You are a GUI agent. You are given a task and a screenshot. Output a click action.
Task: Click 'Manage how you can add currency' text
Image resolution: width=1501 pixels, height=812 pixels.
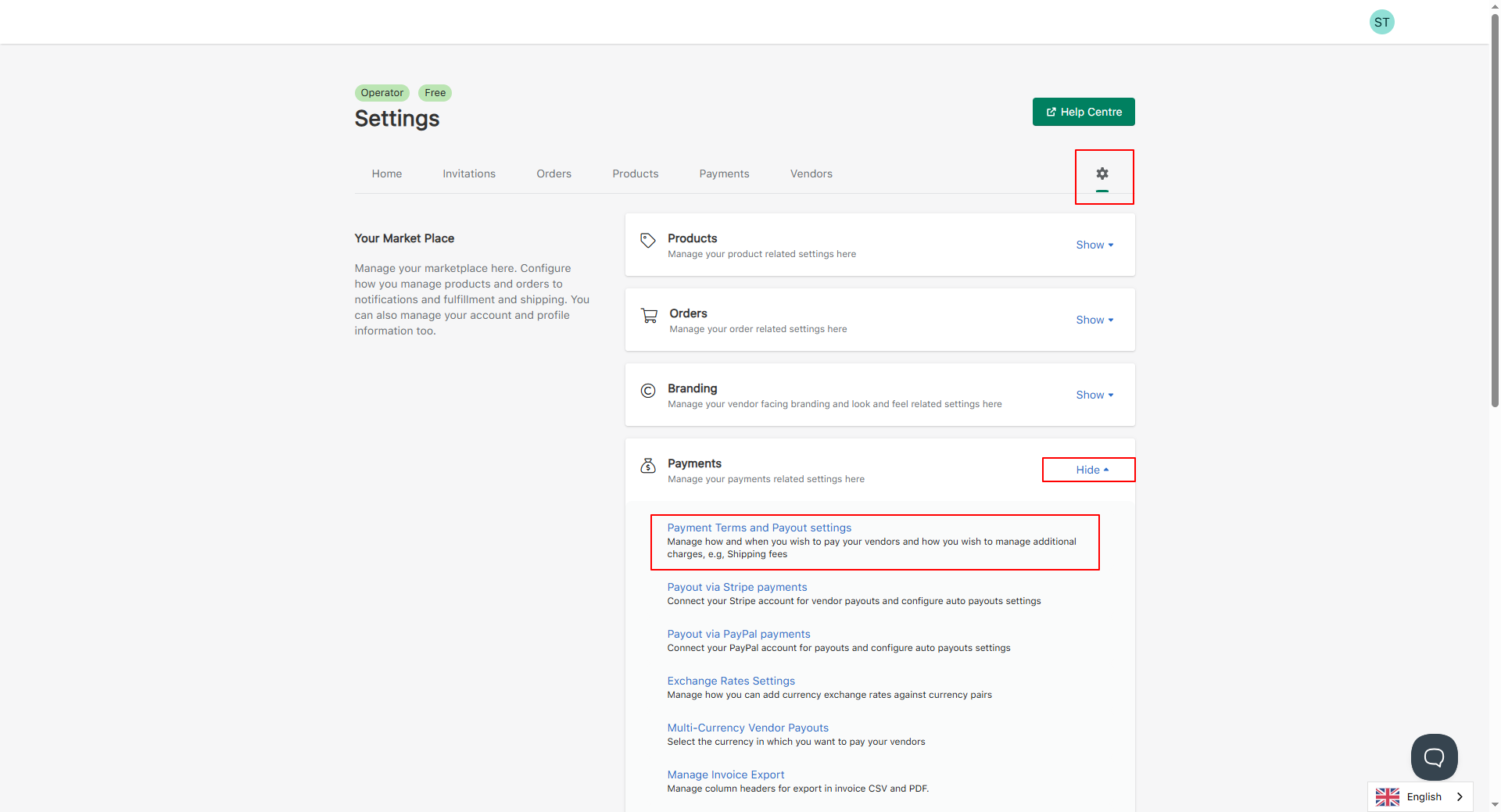829,695
